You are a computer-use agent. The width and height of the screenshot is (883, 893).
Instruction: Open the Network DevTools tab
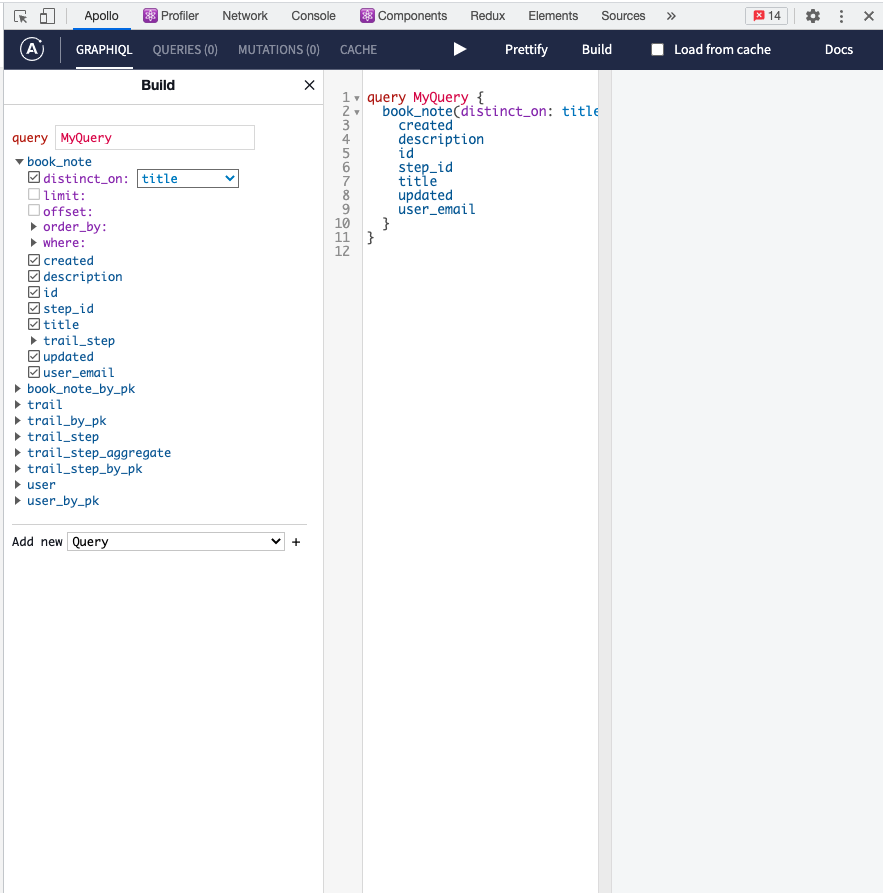point(245,16)
